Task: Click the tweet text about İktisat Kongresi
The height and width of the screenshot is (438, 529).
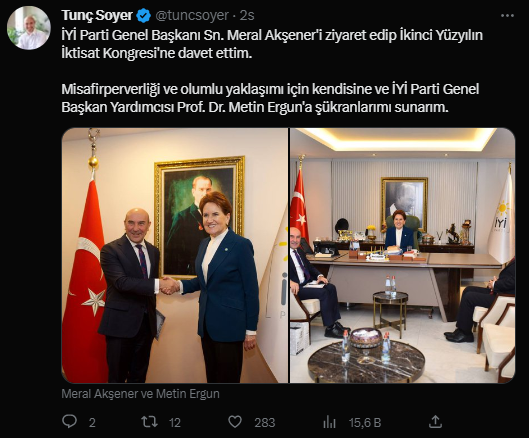Action: 272,44
